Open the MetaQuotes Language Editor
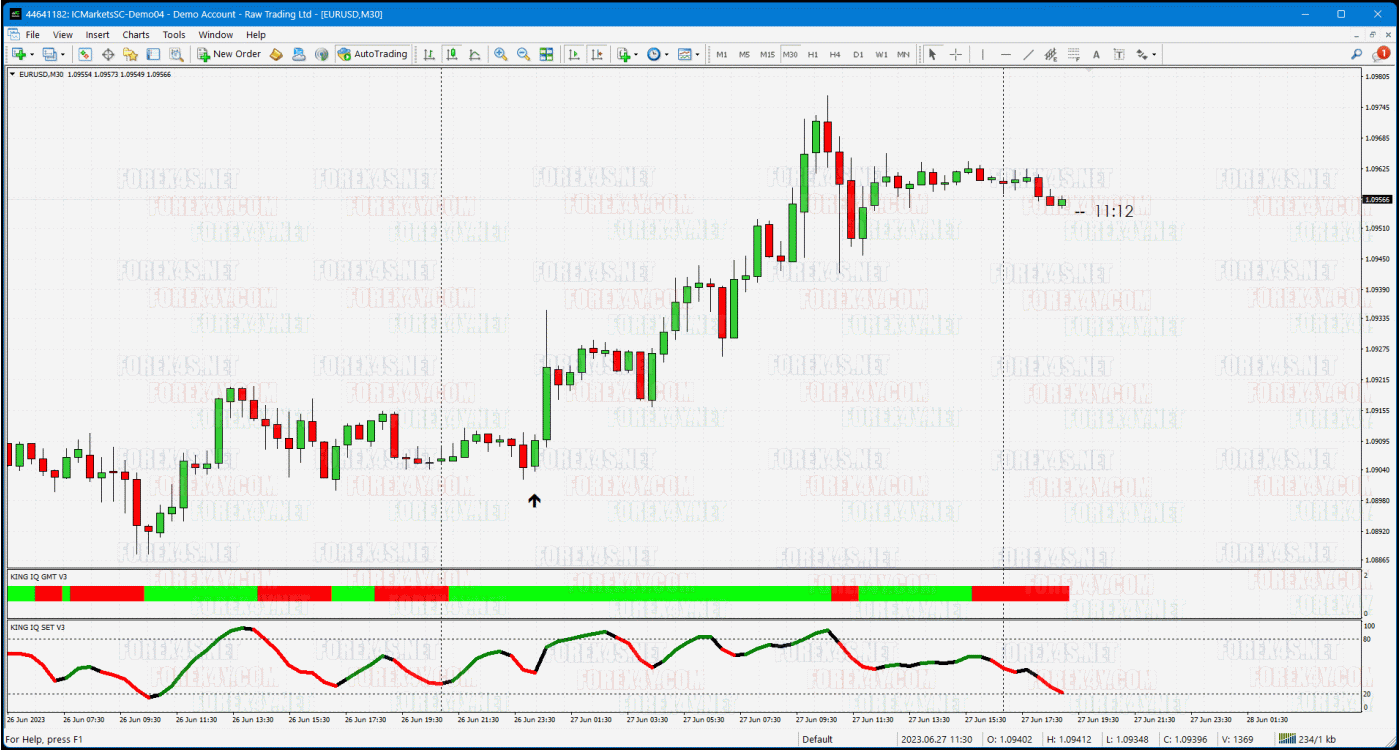 tap(274, 55)
